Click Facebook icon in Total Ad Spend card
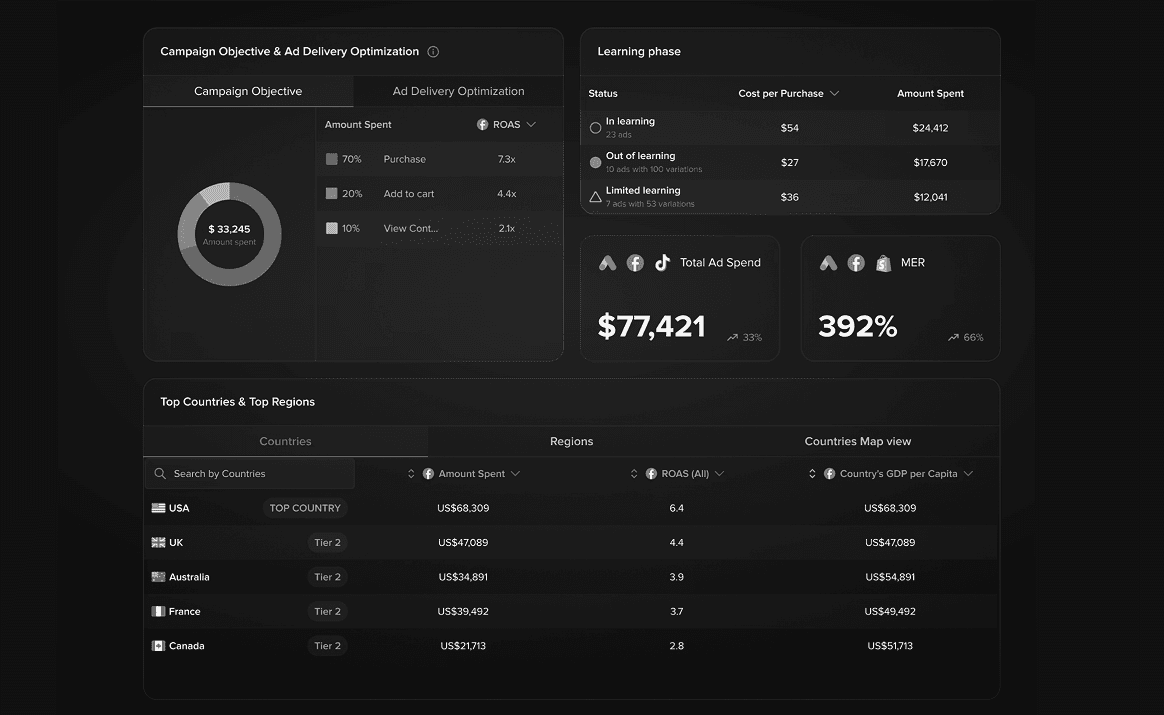Screen dimensions: 1164x715 click(x=635, y=263)
